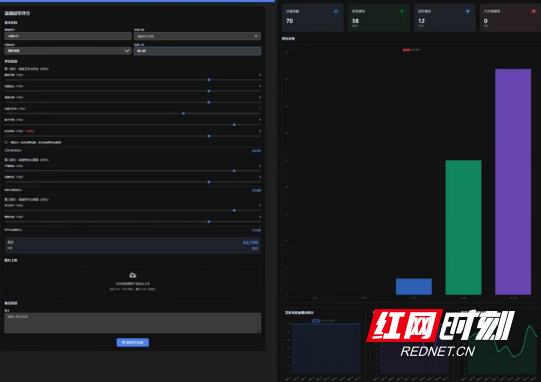541x382 pixels.
Task: Click the first slider handle in section three
Action: 234,210
